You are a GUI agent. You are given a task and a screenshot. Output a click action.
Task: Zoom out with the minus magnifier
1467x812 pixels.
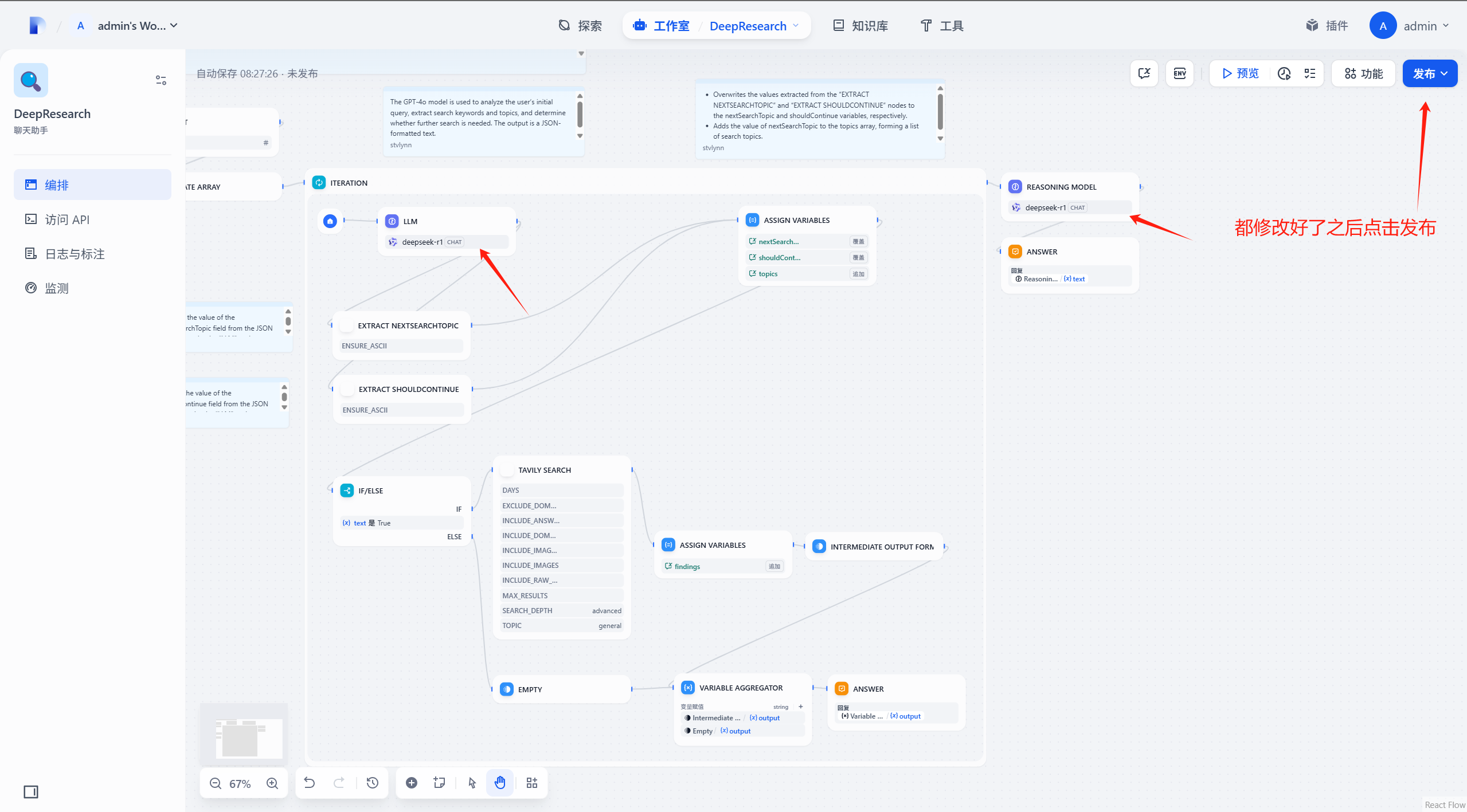coord(216,783)
